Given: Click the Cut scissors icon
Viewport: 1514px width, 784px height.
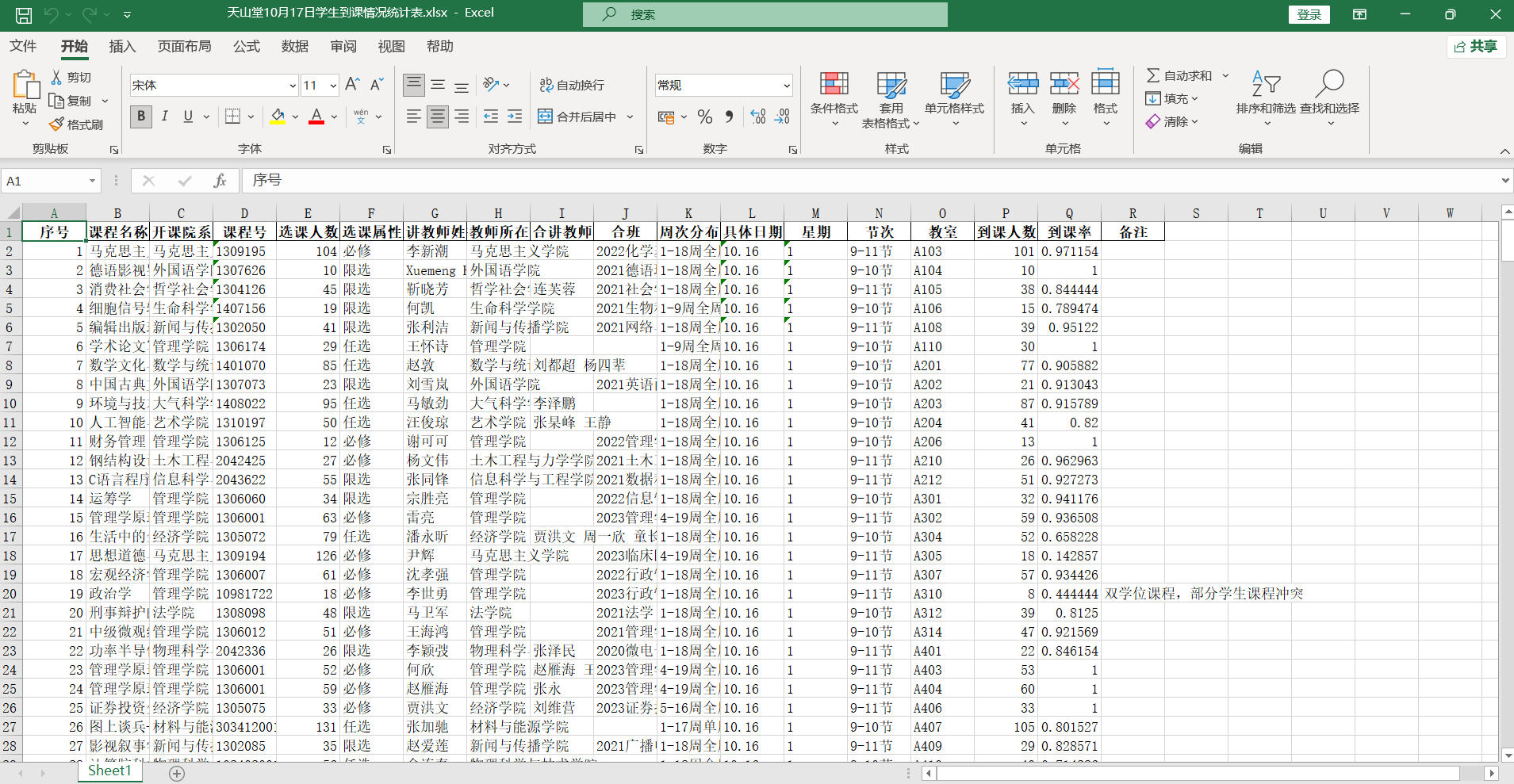Looking at the screenshot, I should [57, 77].
